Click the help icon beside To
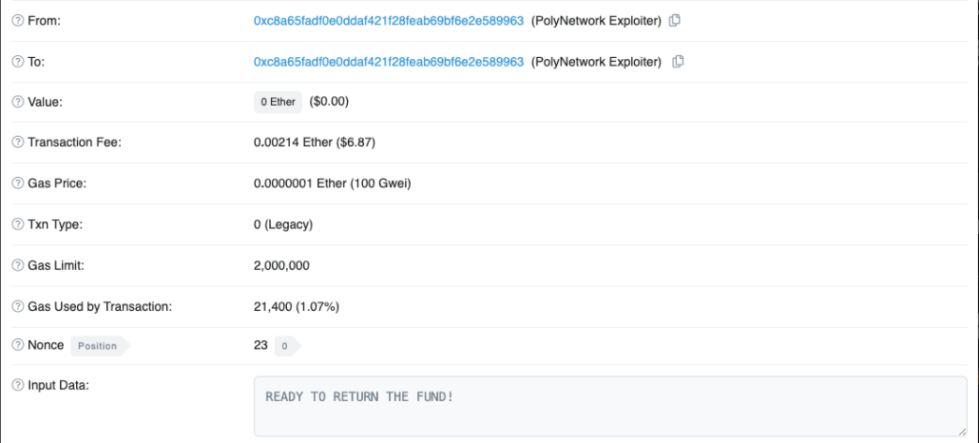 [17, 62]
